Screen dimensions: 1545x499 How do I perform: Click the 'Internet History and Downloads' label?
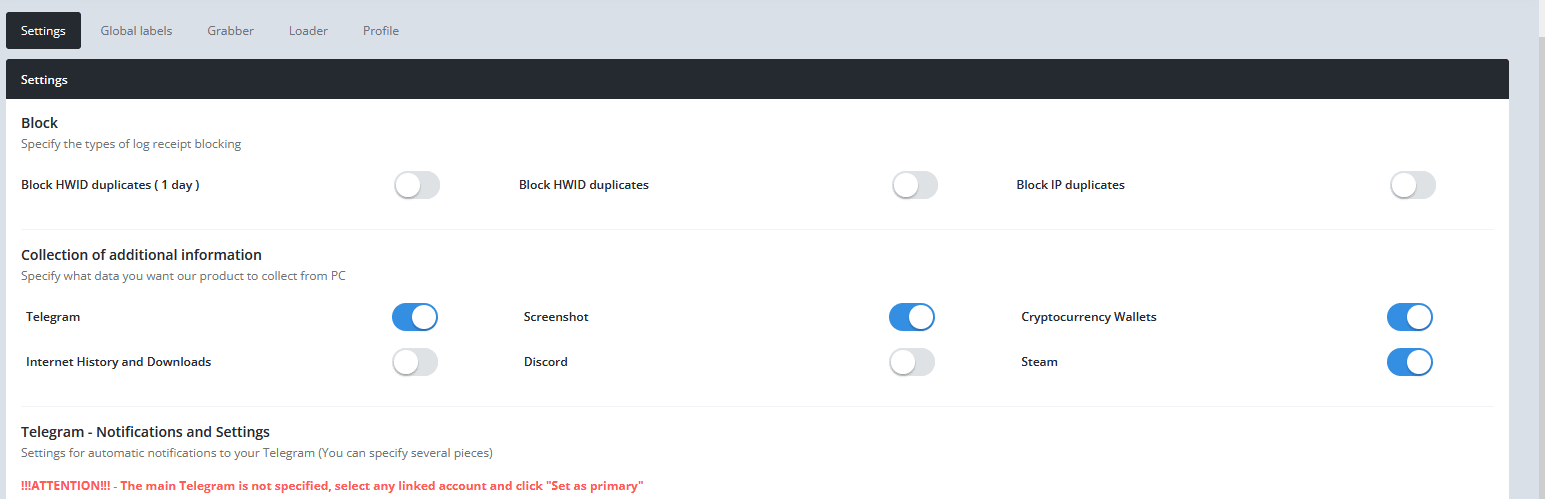point(119,362)
